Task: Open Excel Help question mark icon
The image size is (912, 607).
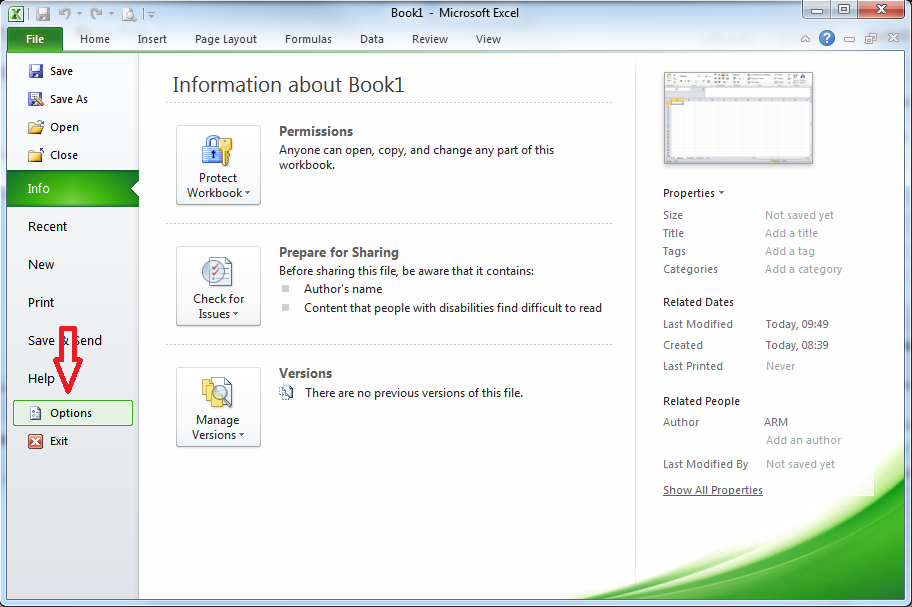Action: tap(826, 38)
